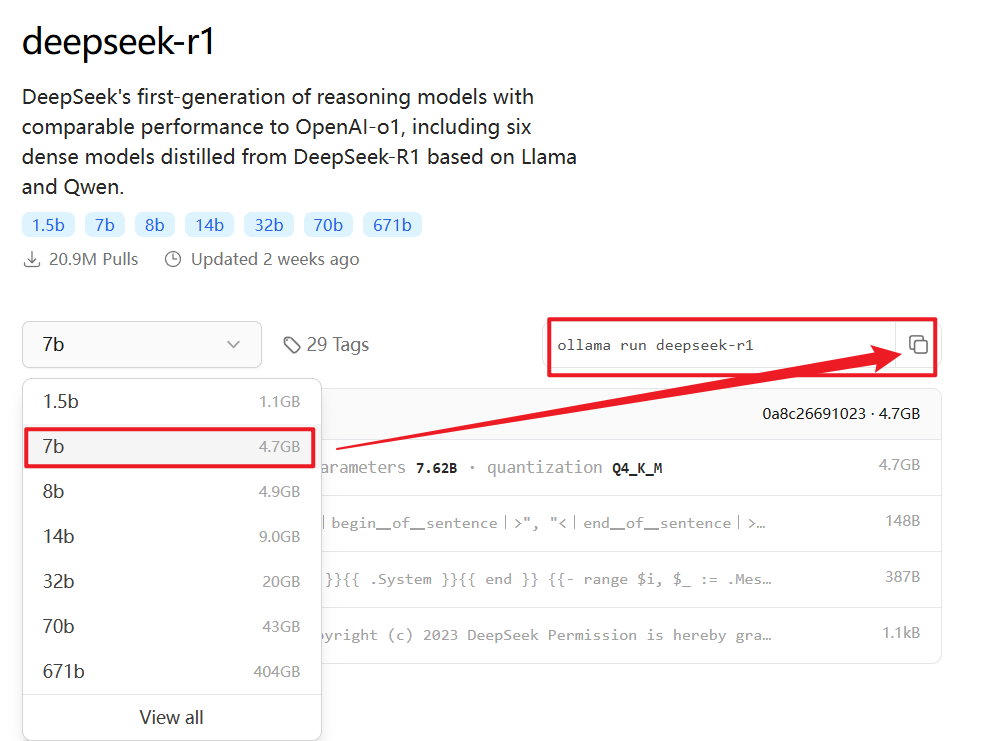
Task: Select the 70b 43GB model option
Action: click(172, 626)
